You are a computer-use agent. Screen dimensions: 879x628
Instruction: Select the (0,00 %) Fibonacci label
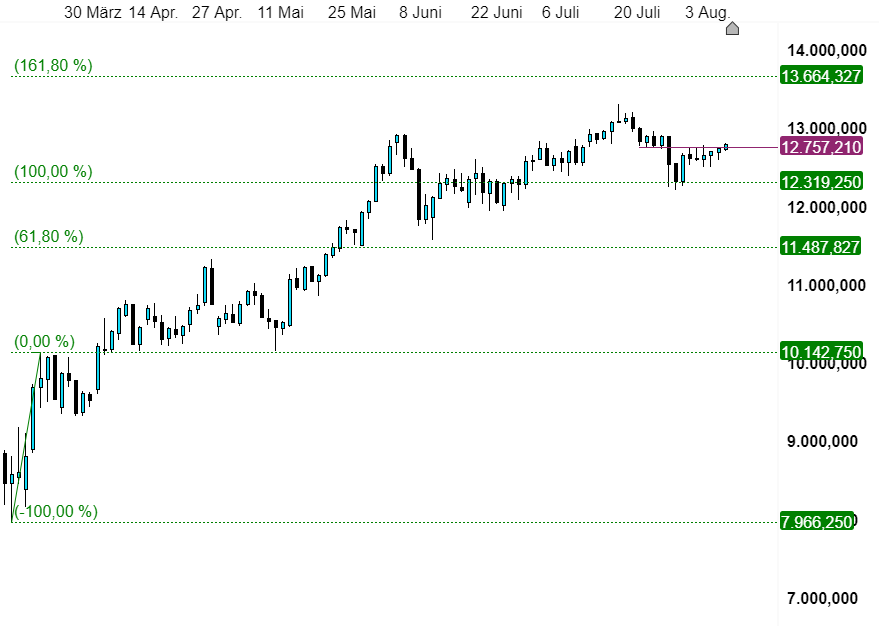tap(44, 341)
